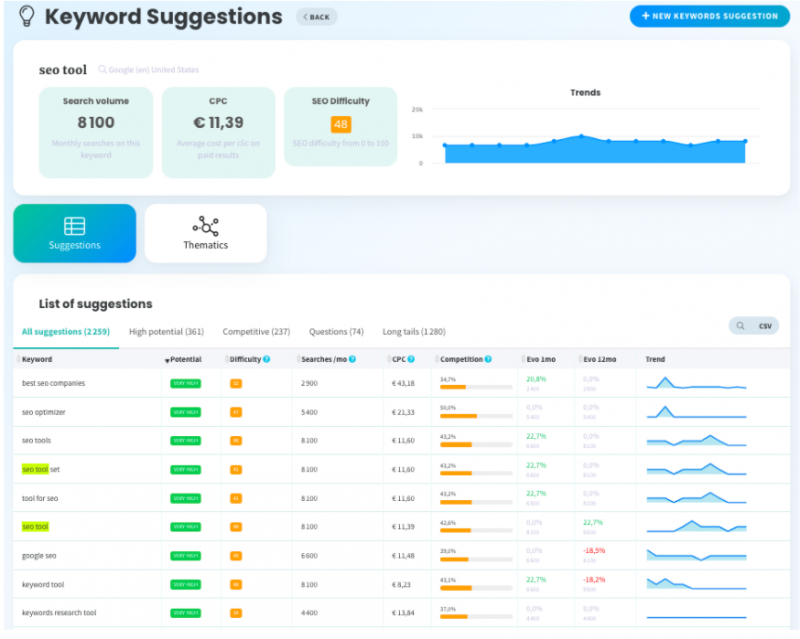The image size is (800, 639).
Task: Click the search magnifier in the suggestions list
Action: tap(740, 326)
